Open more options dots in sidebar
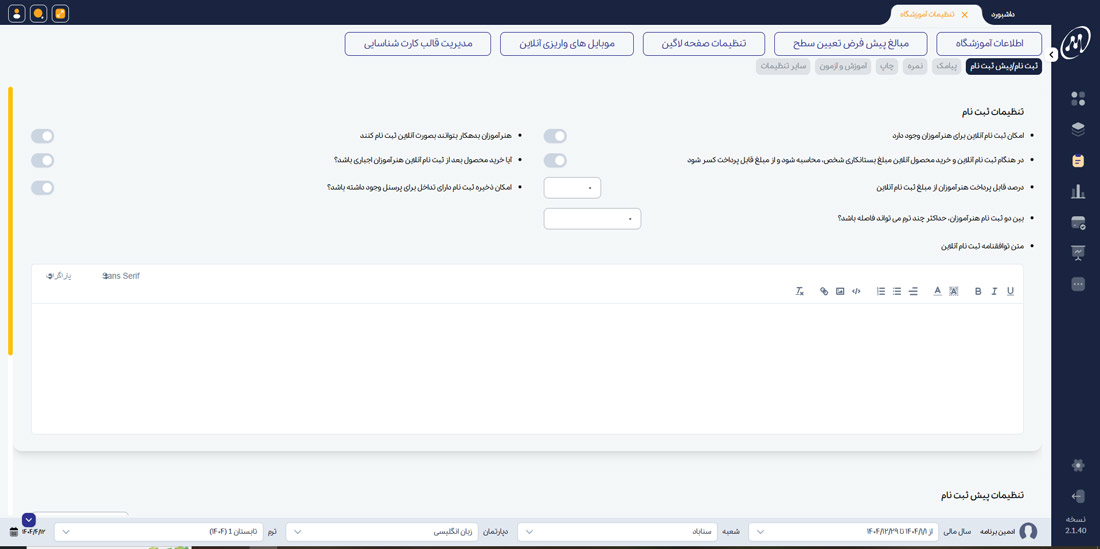 pos(1078,284)
